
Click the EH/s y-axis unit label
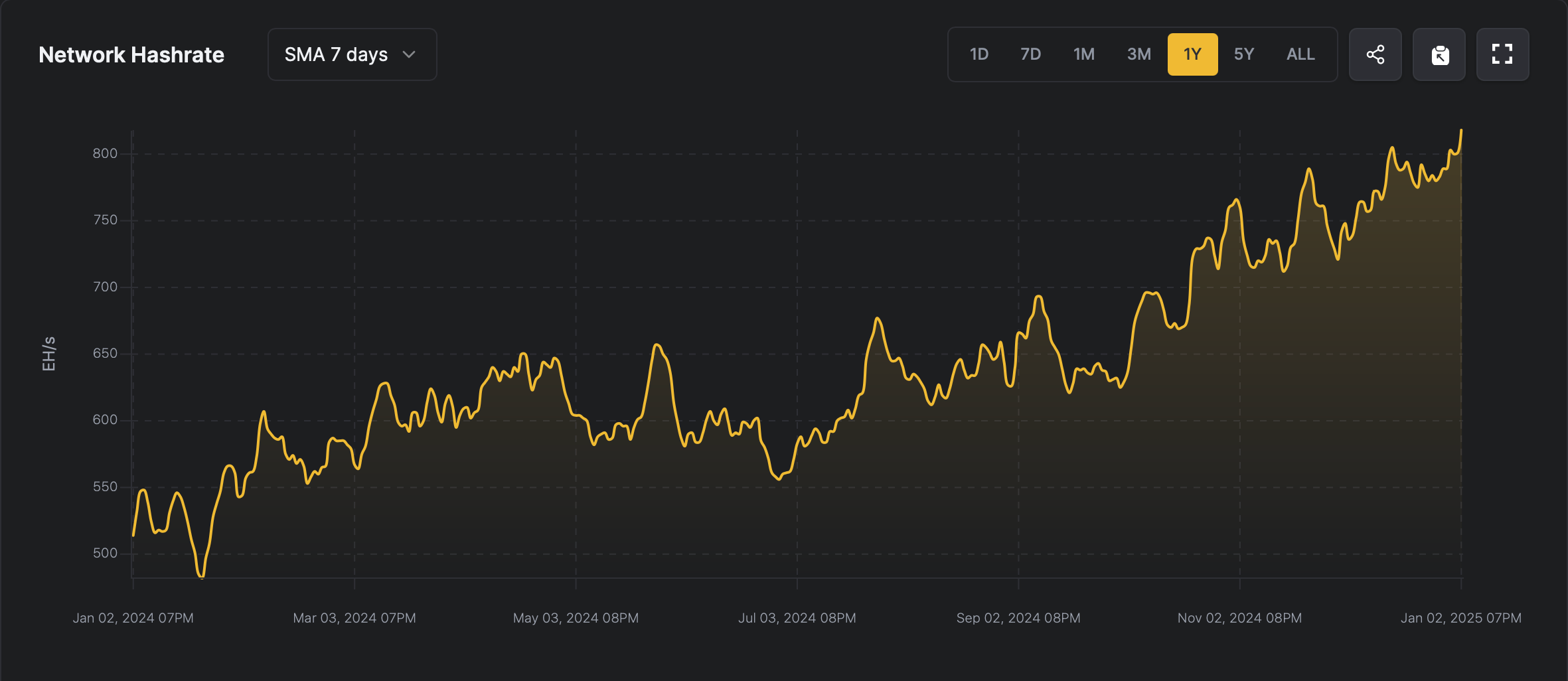(x=49, y=354)
